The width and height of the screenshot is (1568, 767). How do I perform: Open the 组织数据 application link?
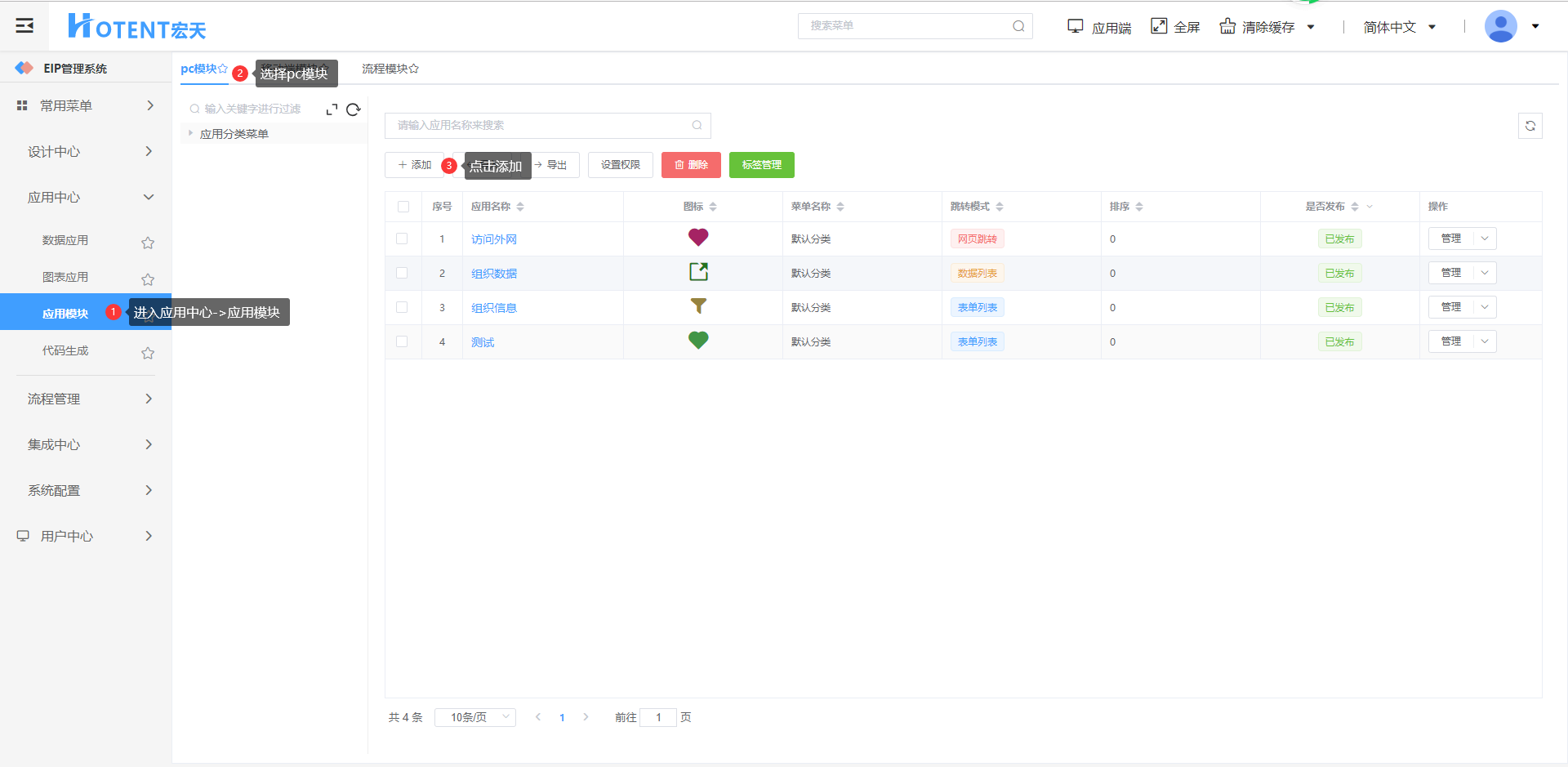494,274
